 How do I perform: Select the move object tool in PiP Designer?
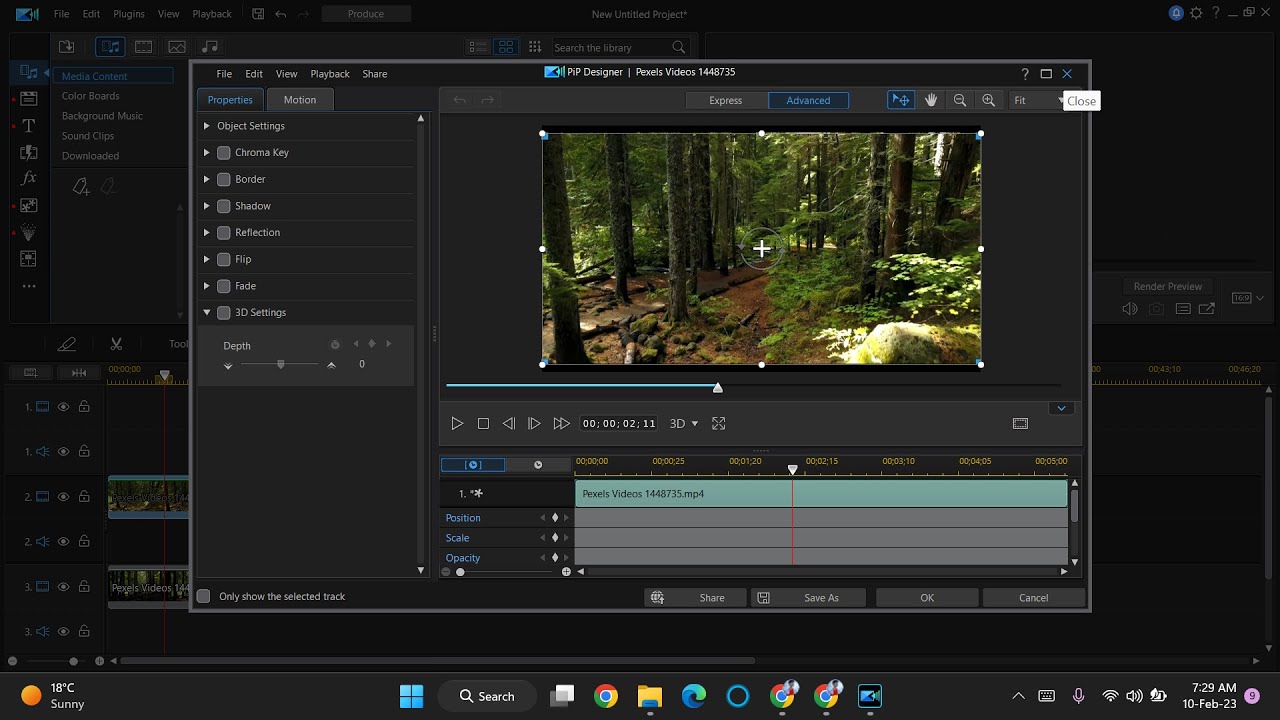(x=901, y=100)
